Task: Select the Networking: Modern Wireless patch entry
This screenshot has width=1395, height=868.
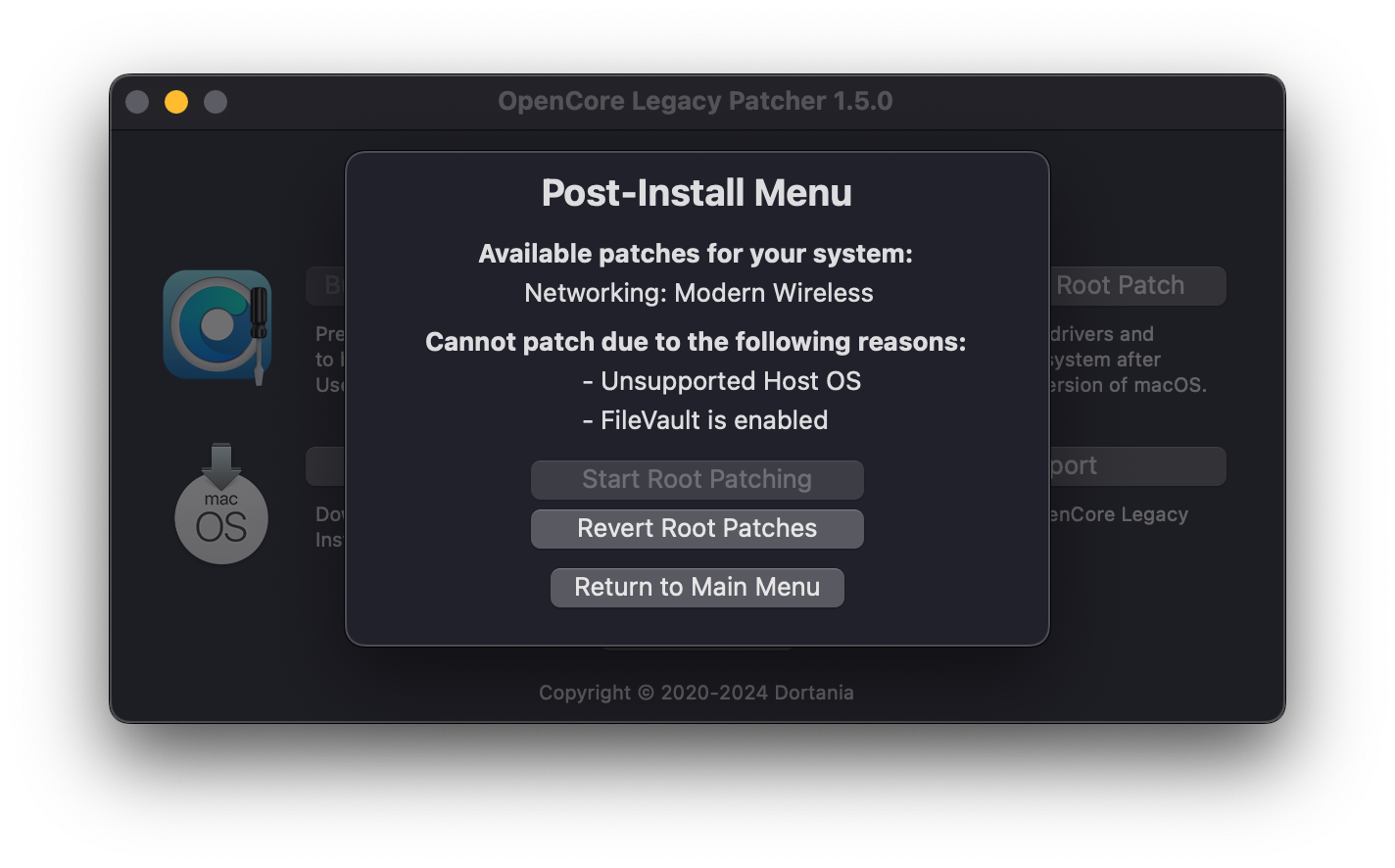Action: tap(698, 293)
